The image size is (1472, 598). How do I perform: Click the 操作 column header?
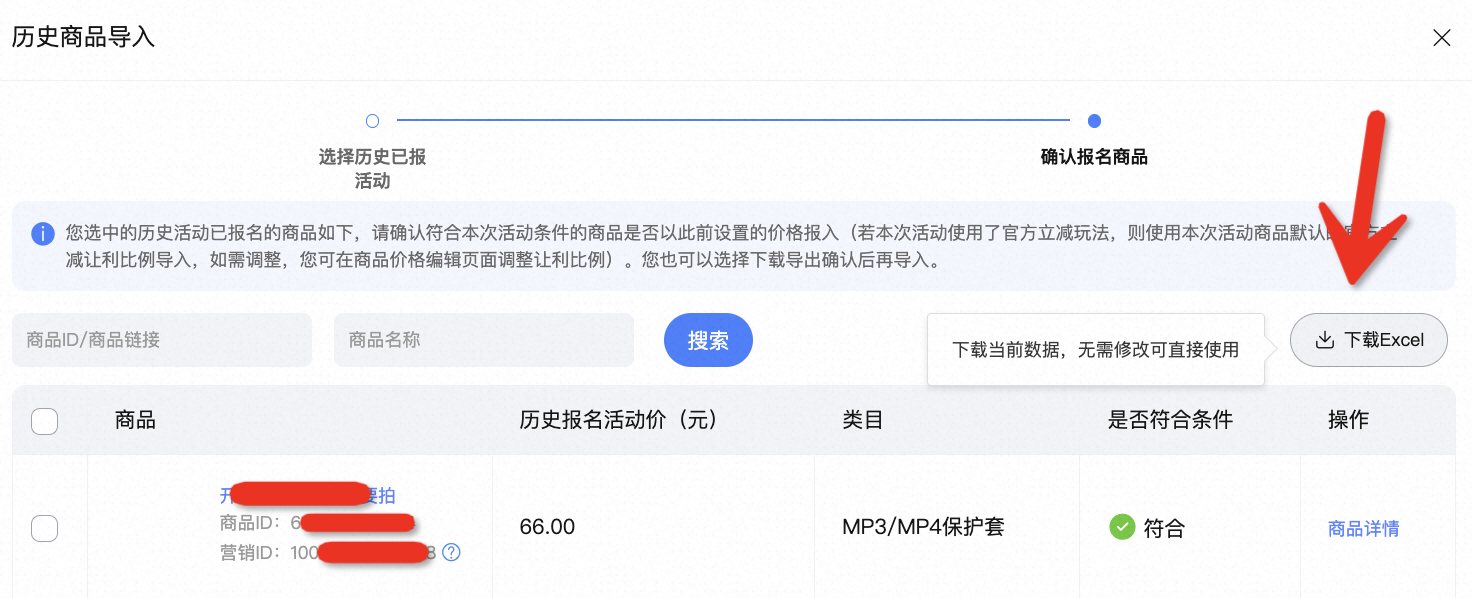[x=1348, y=420]
